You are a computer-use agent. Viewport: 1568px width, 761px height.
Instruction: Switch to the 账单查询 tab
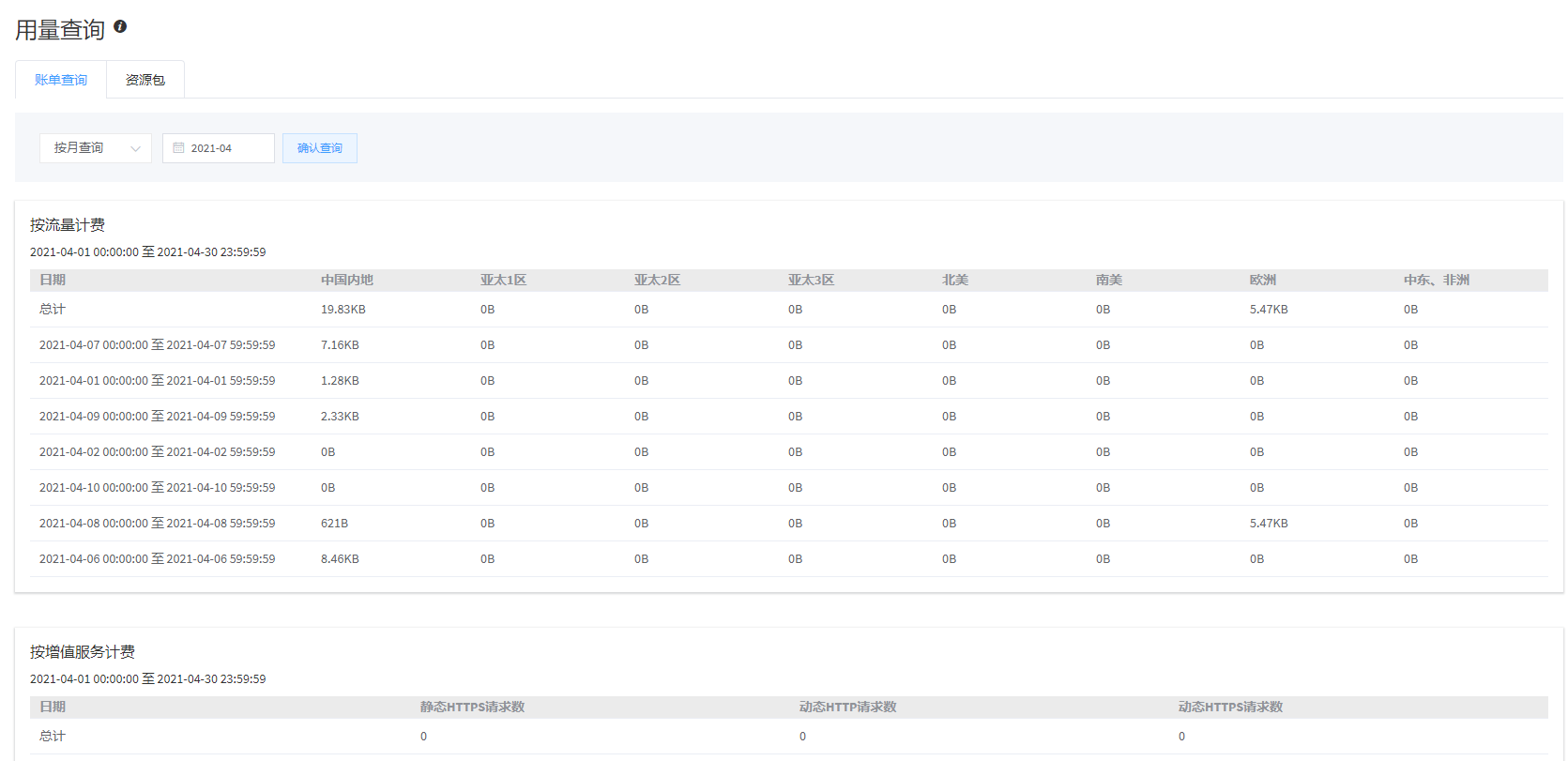(61, 80)
